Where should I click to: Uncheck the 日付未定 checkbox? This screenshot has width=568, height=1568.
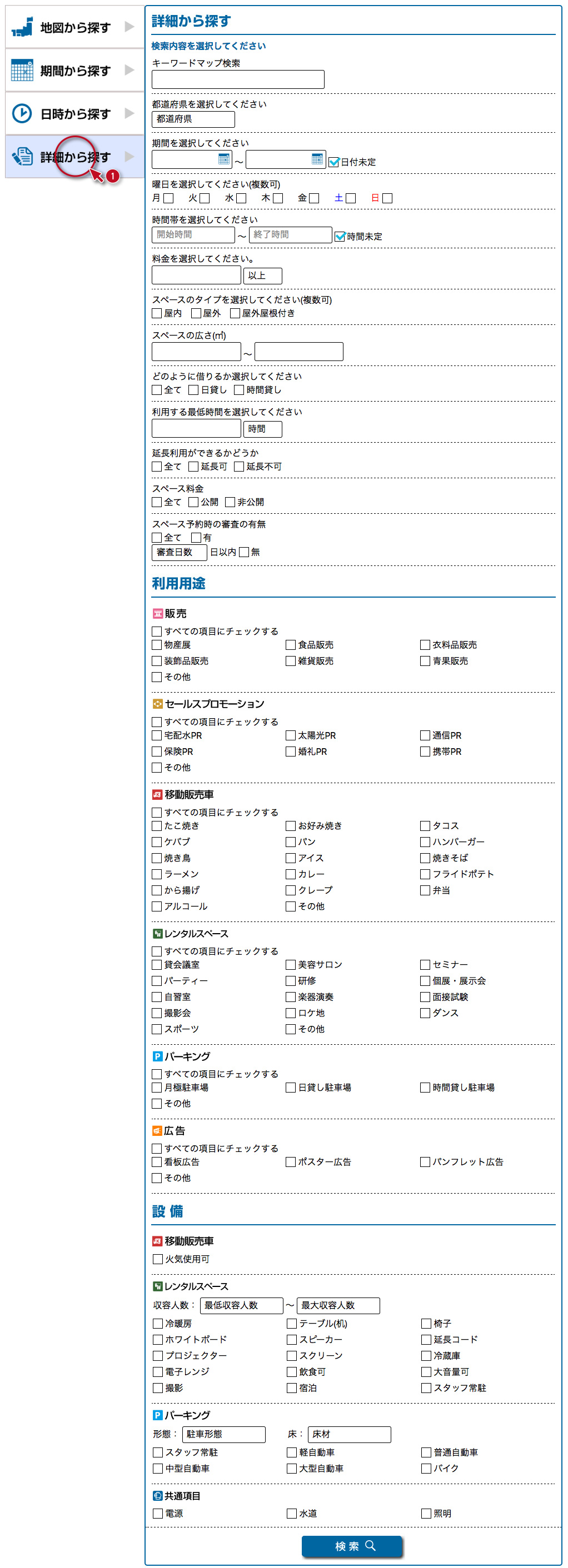[333, 162]
